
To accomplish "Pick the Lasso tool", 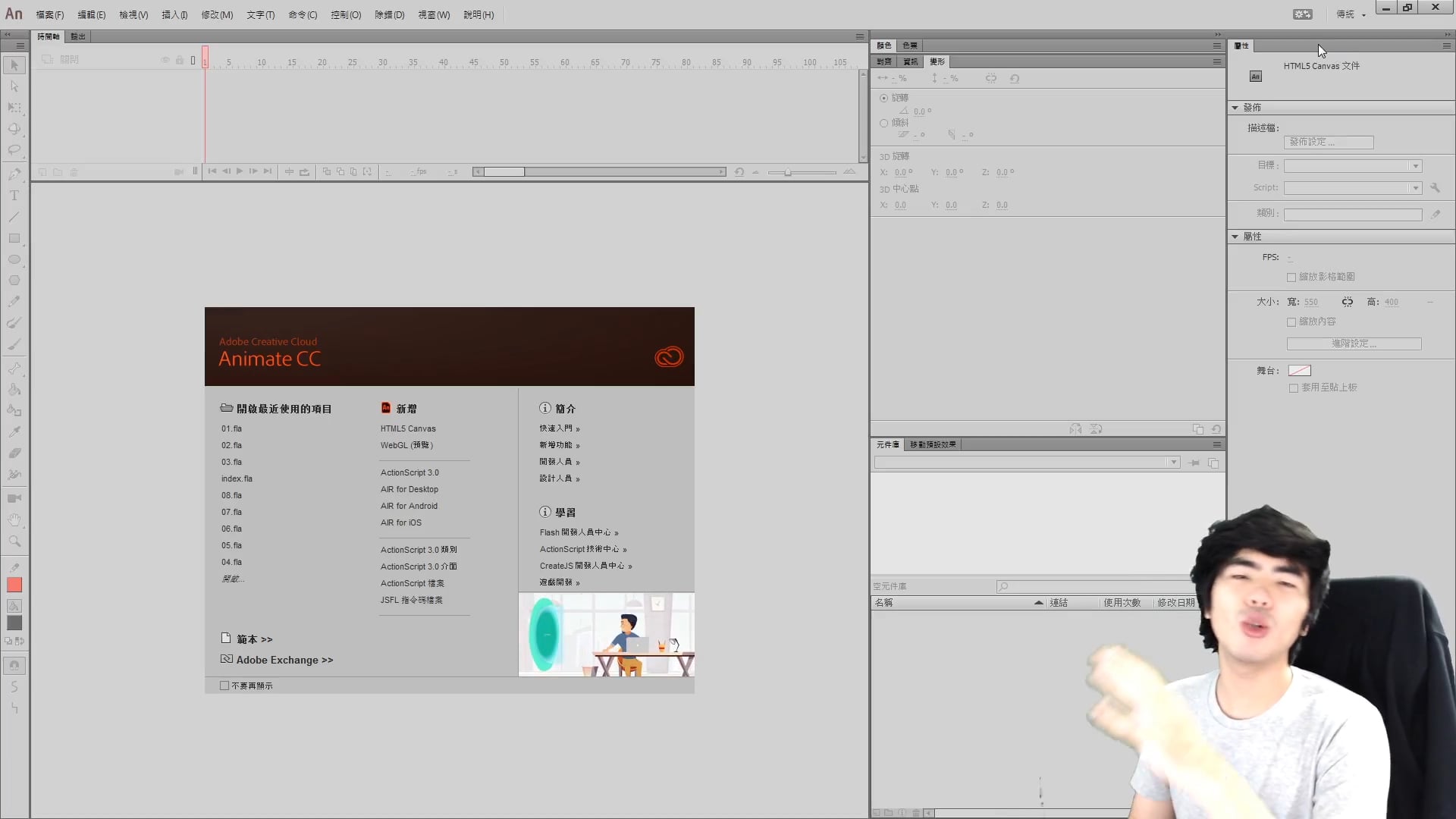I will pos(14,150).
